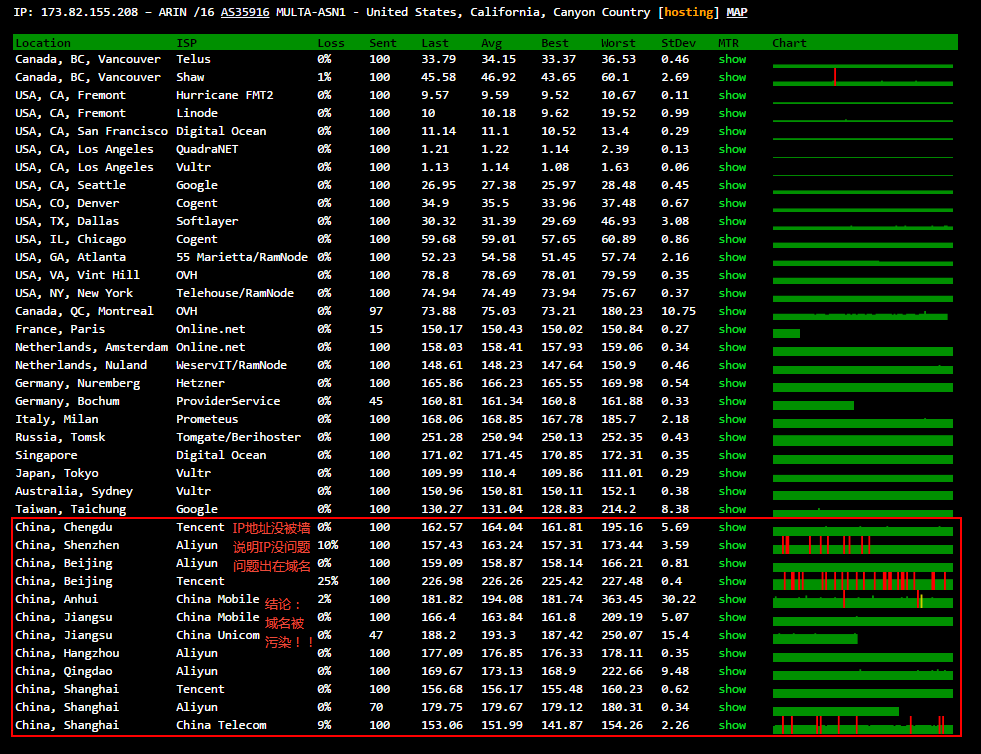Show MTR for Paris Online.net row
Screen dimensions: 981x754
732,329
